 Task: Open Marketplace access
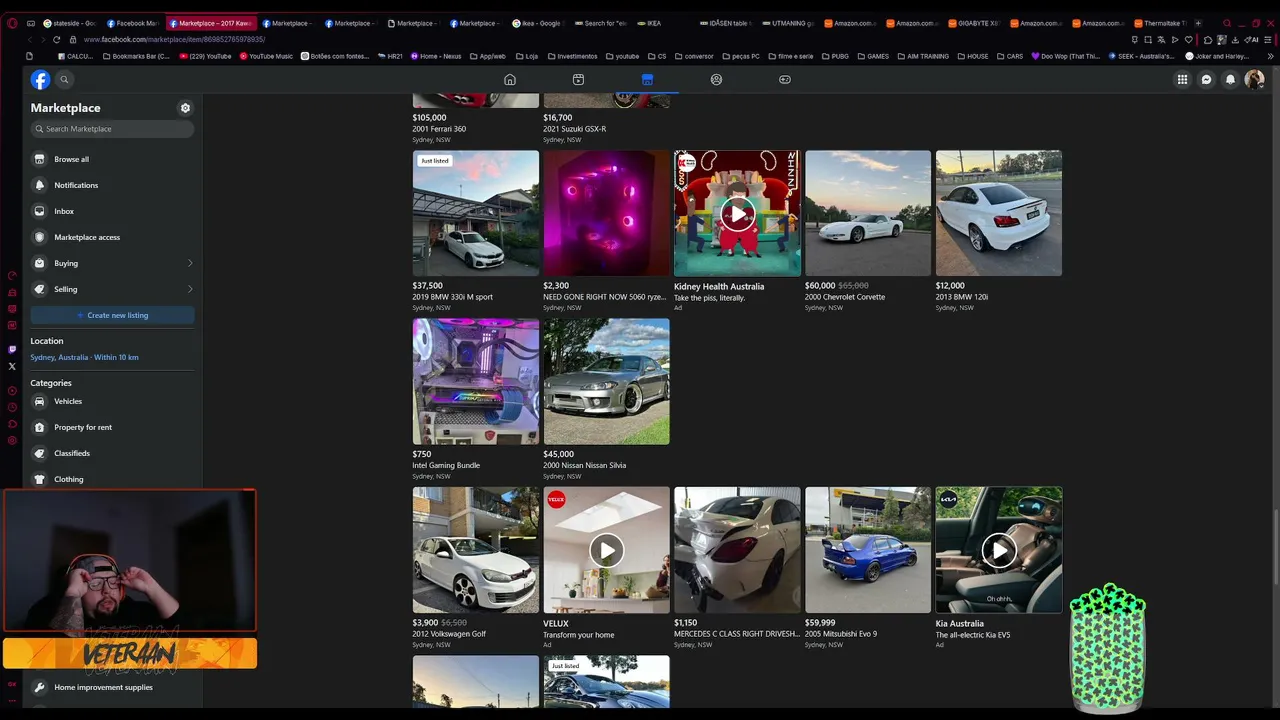(x=112, y=237)
